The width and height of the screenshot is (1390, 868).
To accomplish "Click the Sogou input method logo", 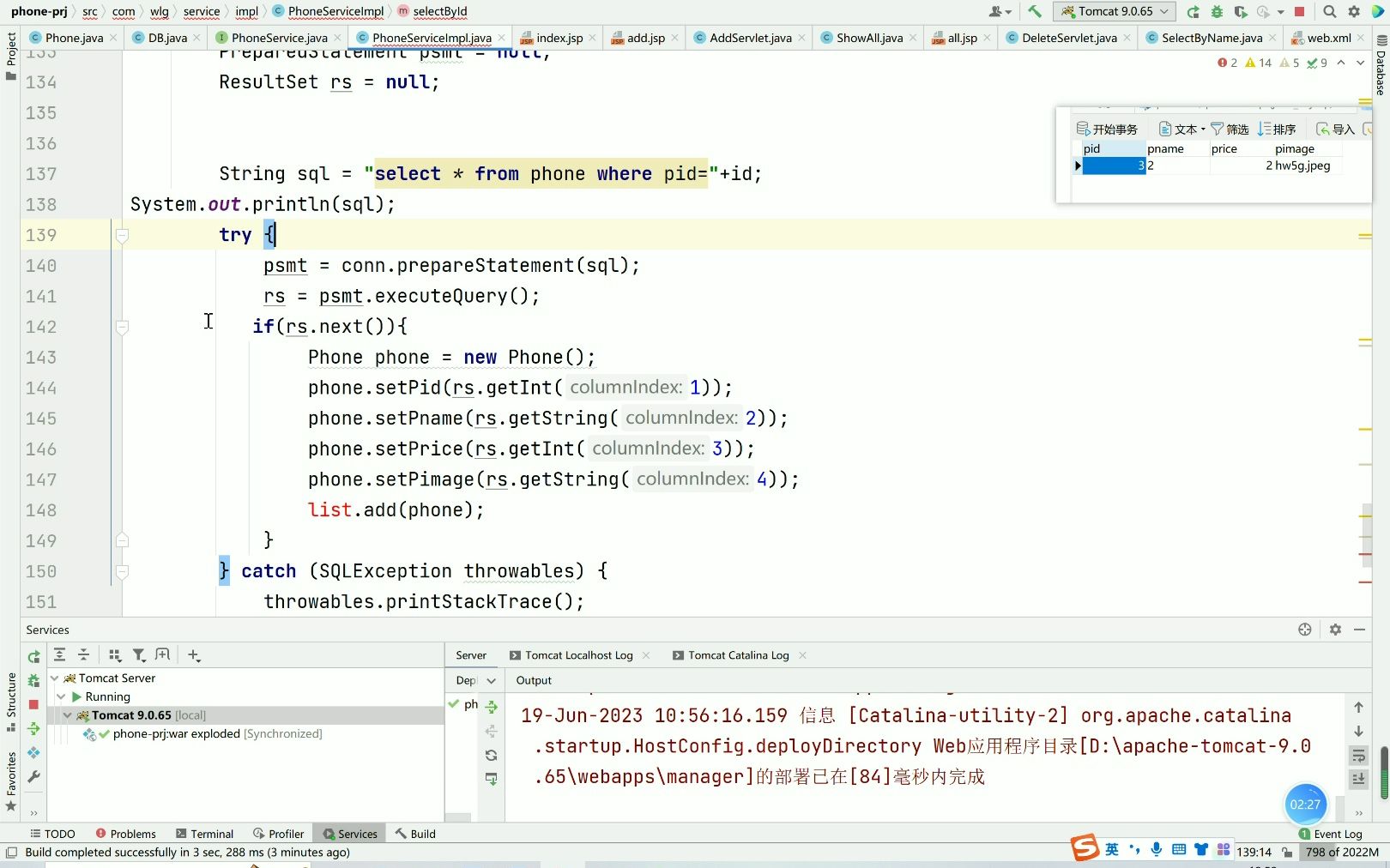I will 1085,847.
